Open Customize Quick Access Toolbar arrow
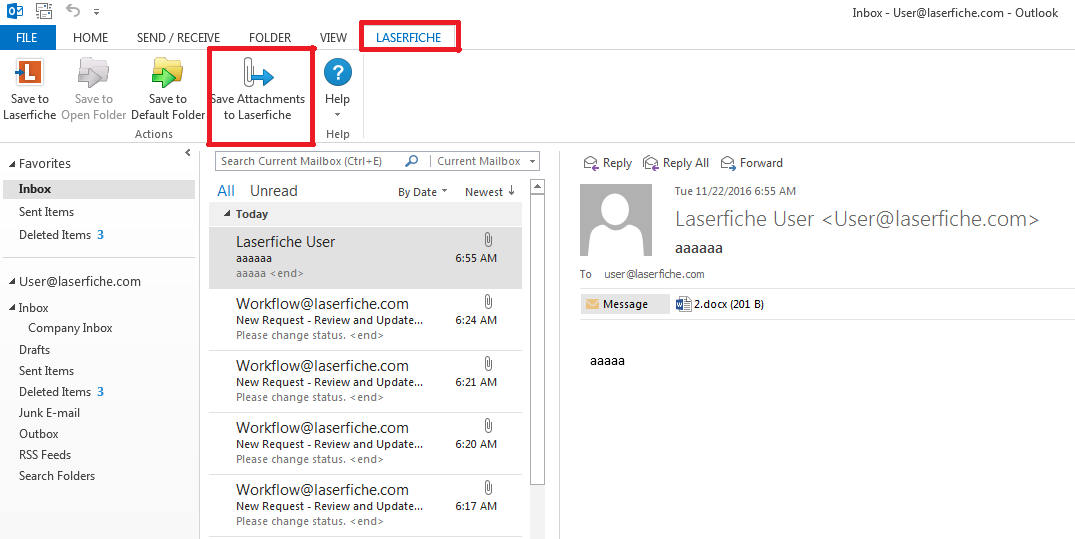This screenshot has width=1075, height=539. [x=96, y=12]
